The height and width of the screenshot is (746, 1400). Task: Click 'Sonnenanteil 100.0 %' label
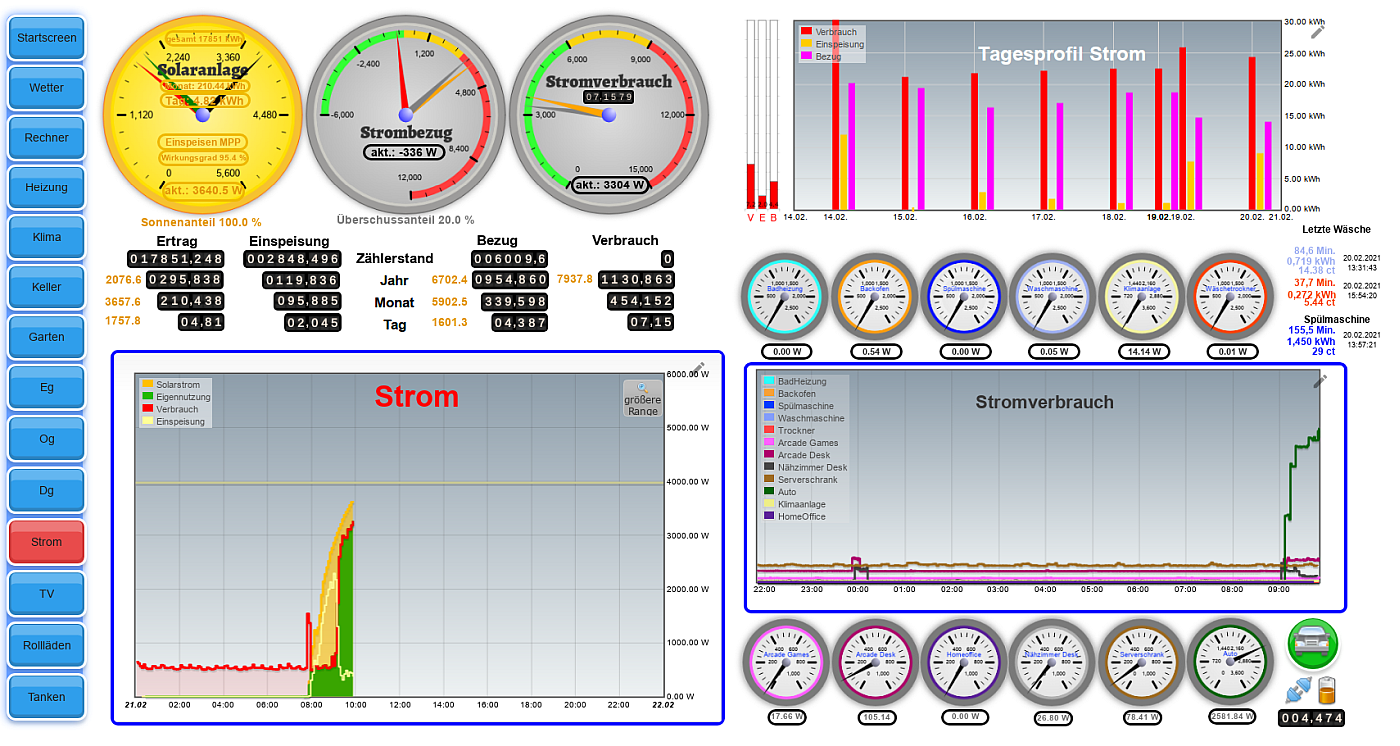tap(201, 222)
